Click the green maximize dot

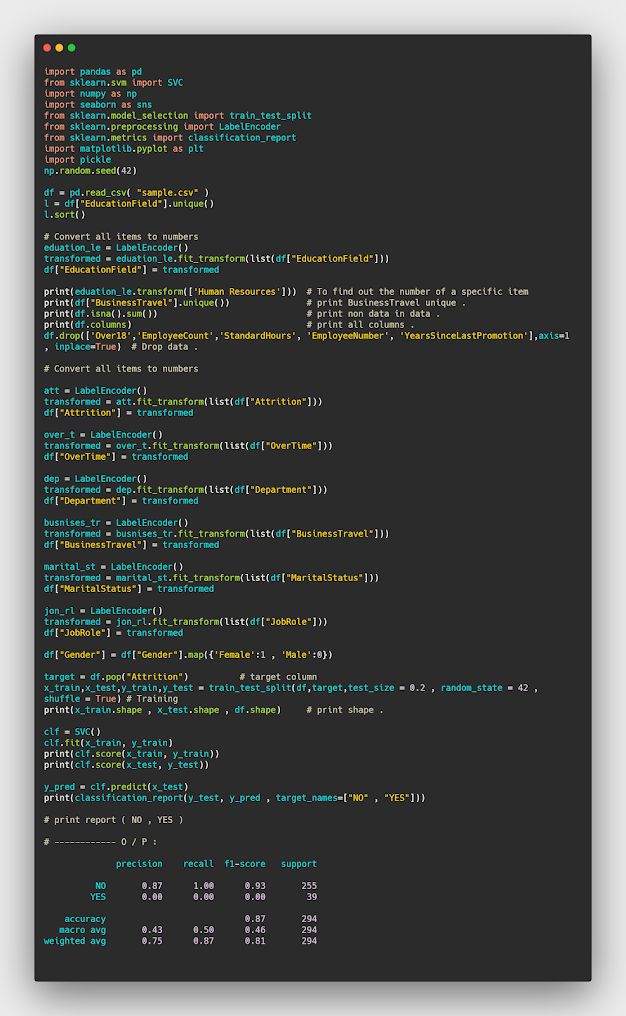pyautogui.click(x=71, y=47)
